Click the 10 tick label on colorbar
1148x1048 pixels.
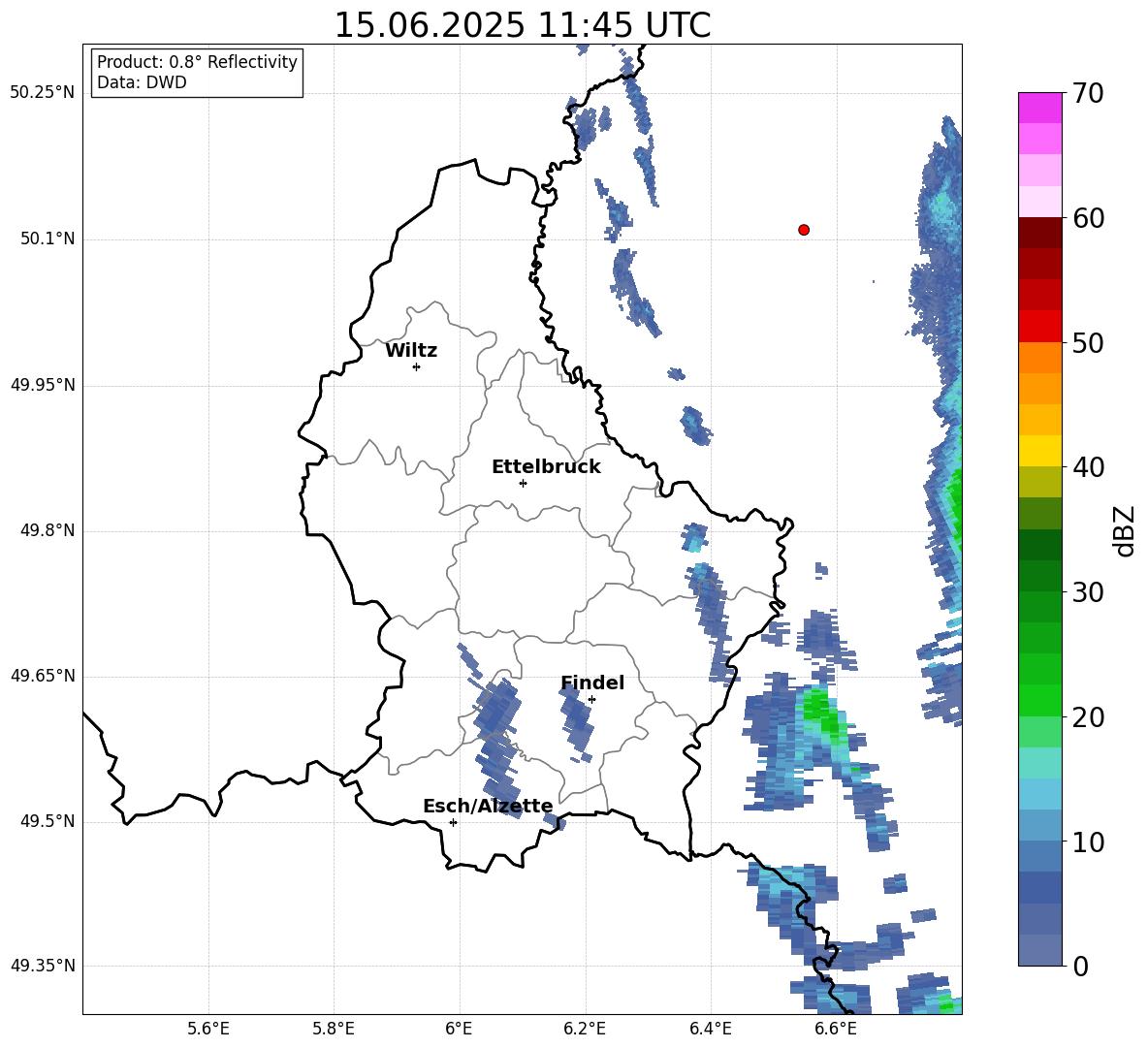tap(1087, 842)
